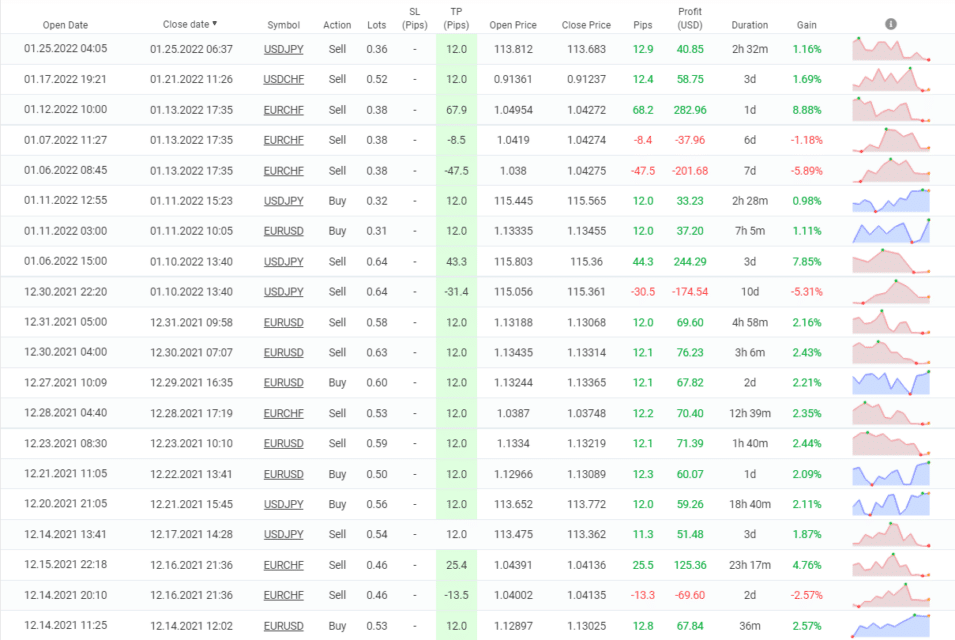View the mini chart for the 4.76% gain trade
Viewport: 955px width, 640px height.
(890, 565)
